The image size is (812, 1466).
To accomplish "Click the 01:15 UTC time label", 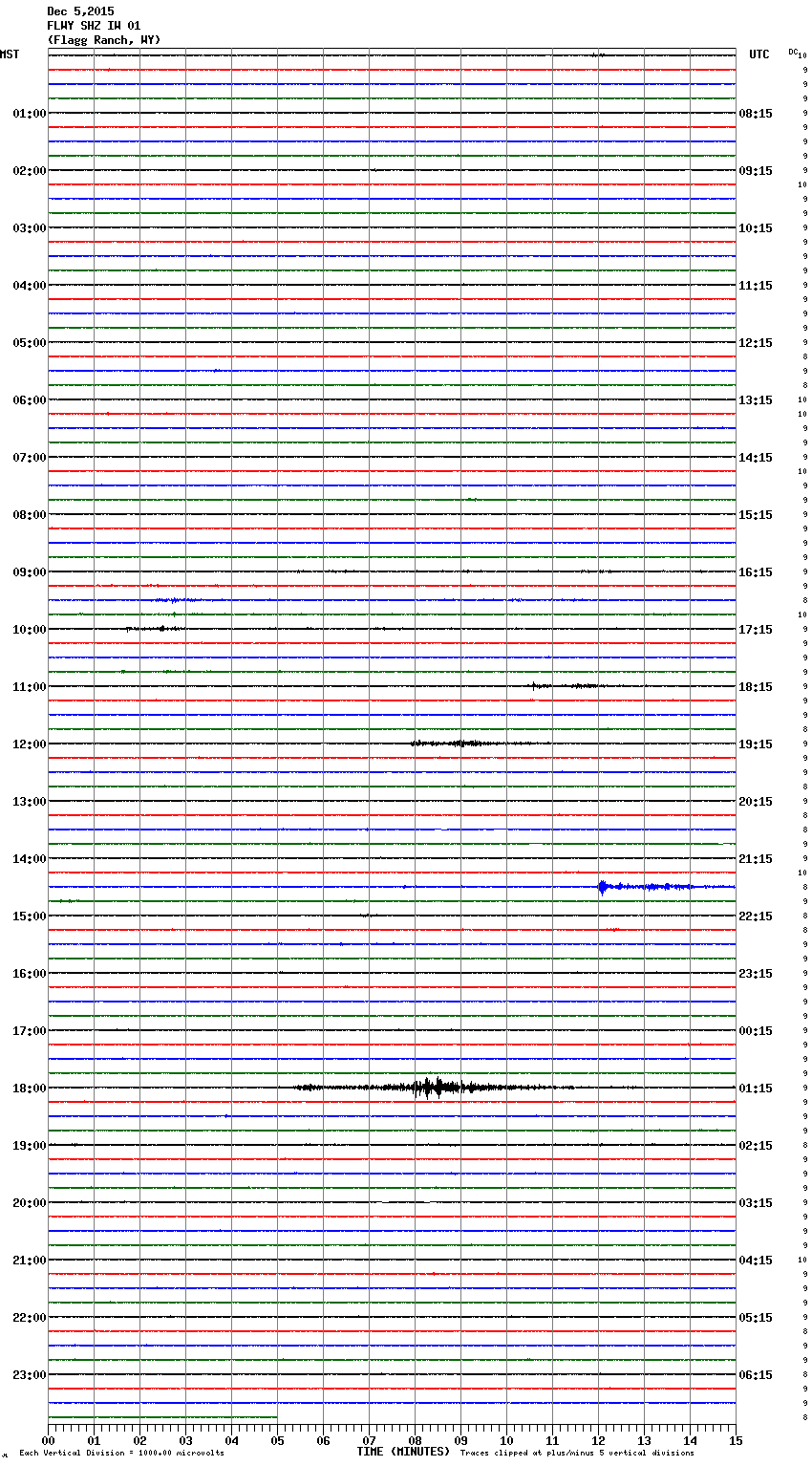I will (756, 1089).
